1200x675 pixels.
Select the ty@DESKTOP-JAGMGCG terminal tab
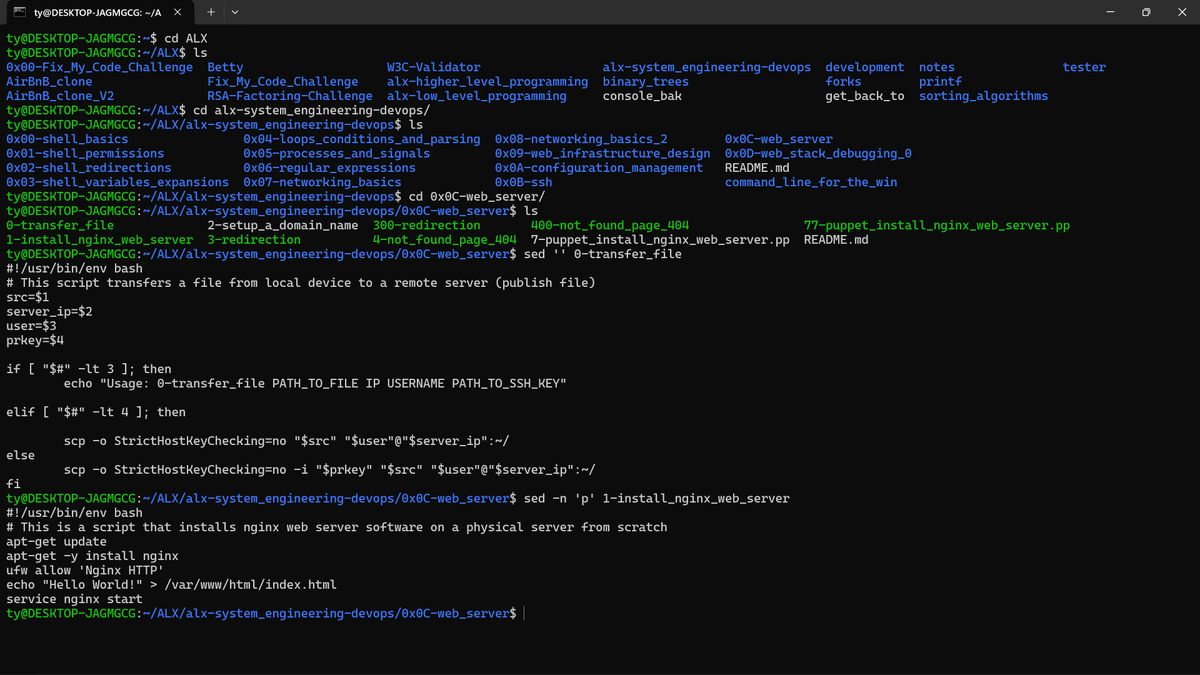[96, 12]
